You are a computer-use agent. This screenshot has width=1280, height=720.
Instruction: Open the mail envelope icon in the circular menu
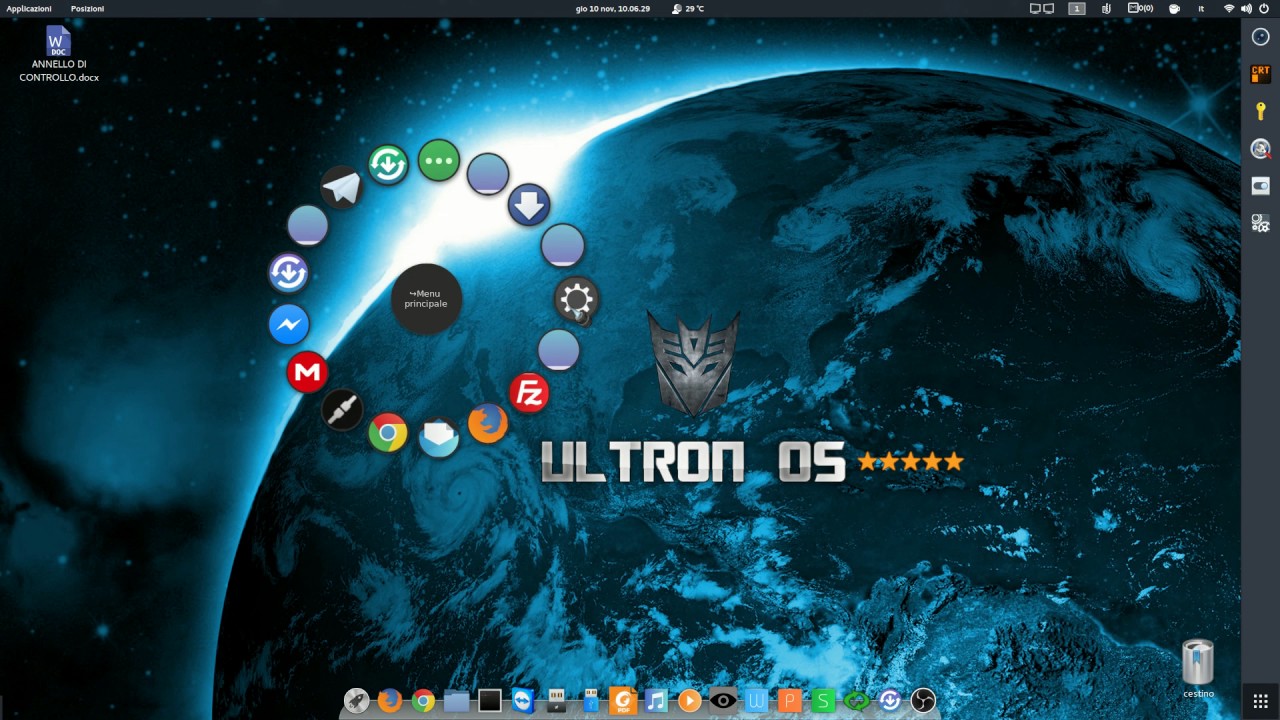pos(438,437)
